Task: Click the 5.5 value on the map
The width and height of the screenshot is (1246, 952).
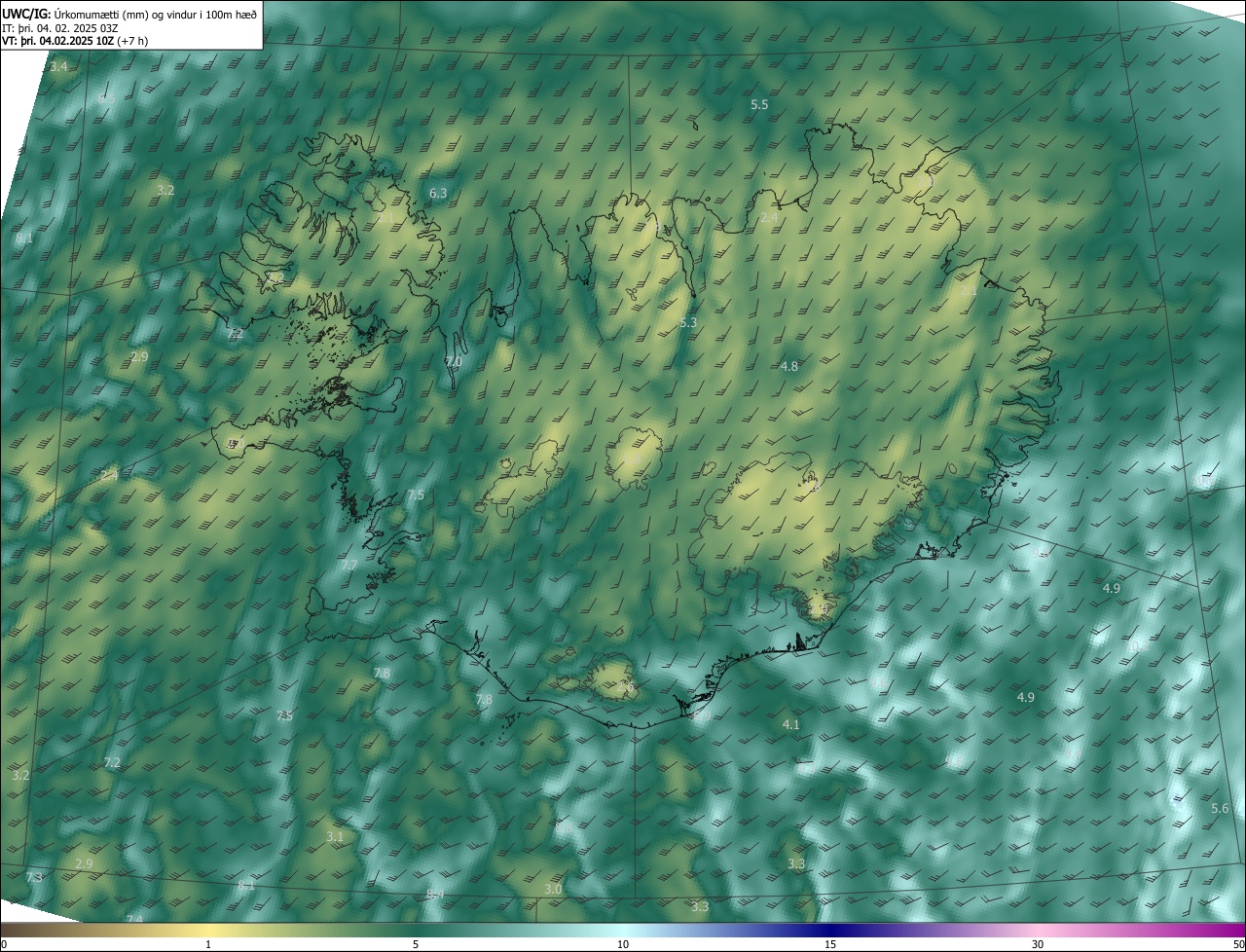Action: point(759,104)
